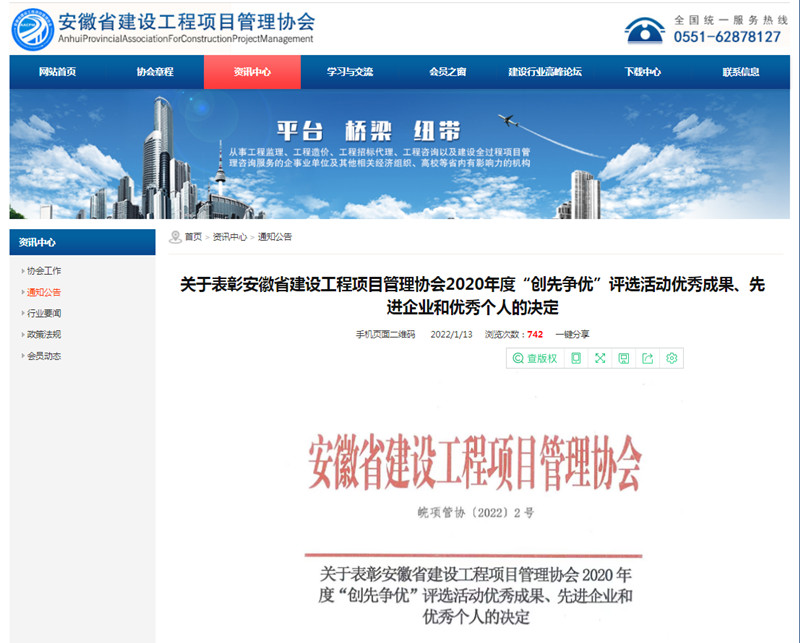The width and height of the screenshot is (800, 643).
Task: Click the view count 742
Action: [x=535, y=335]
